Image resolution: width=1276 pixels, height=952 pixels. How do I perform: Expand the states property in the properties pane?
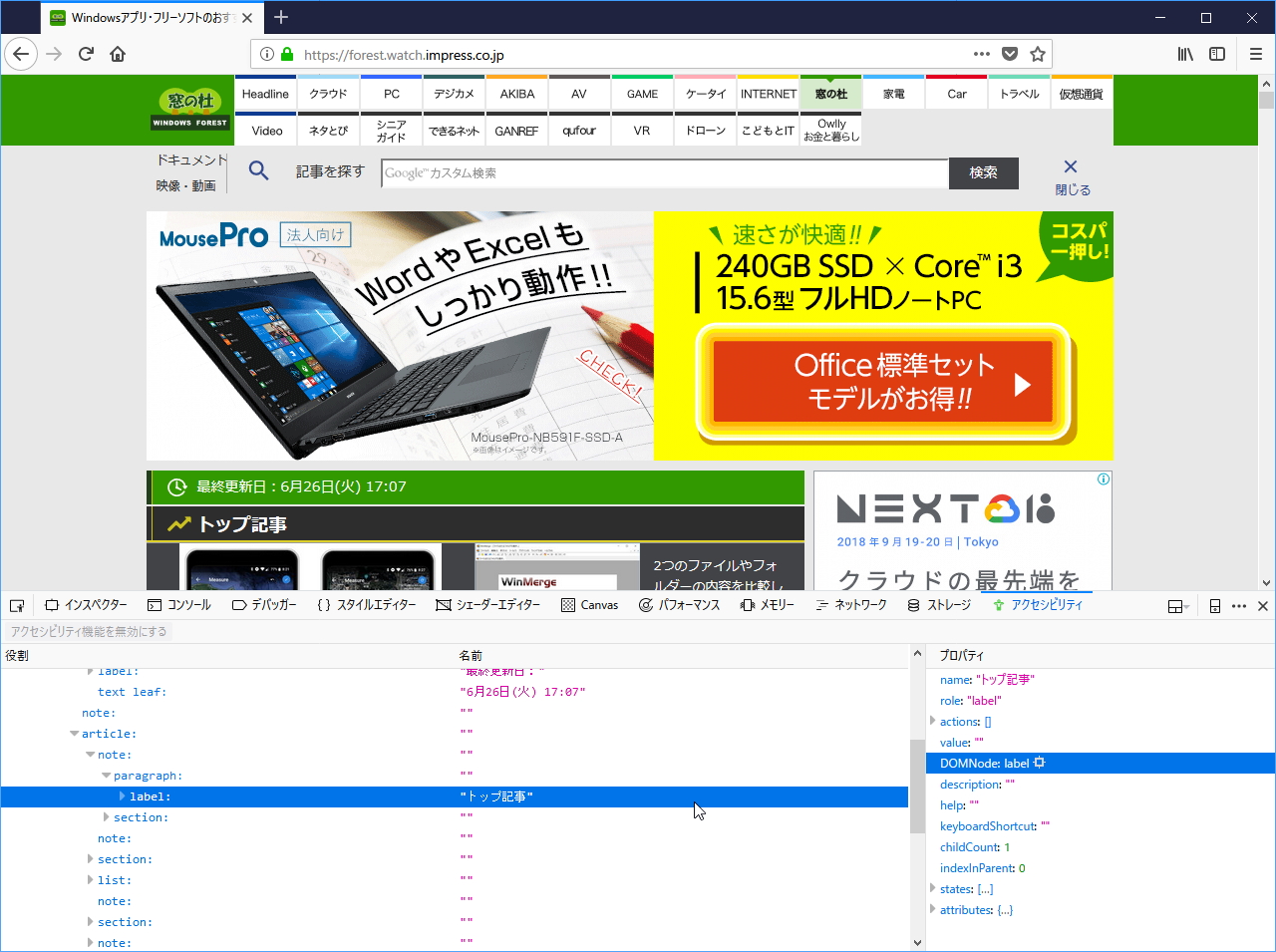click(933, 888)
